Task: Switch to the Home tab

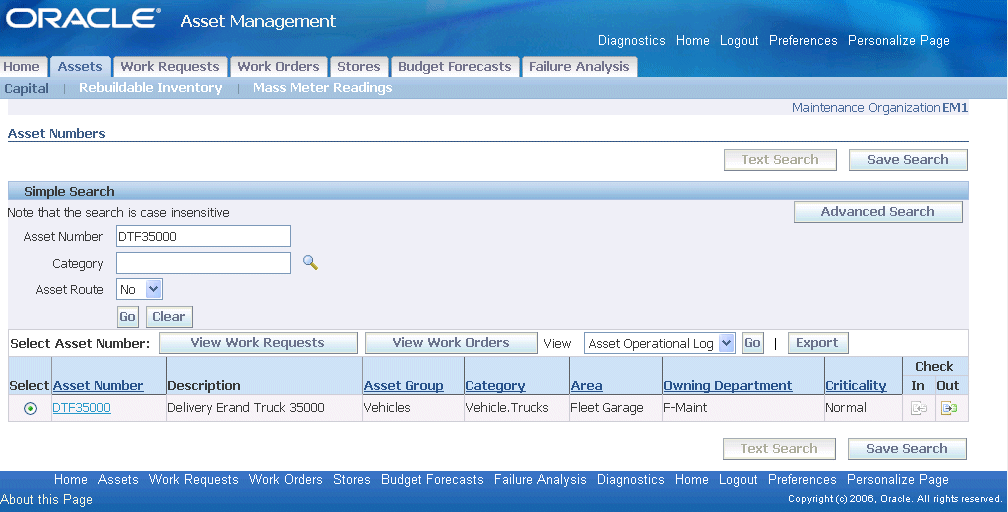Action: (x=22, y=66)
